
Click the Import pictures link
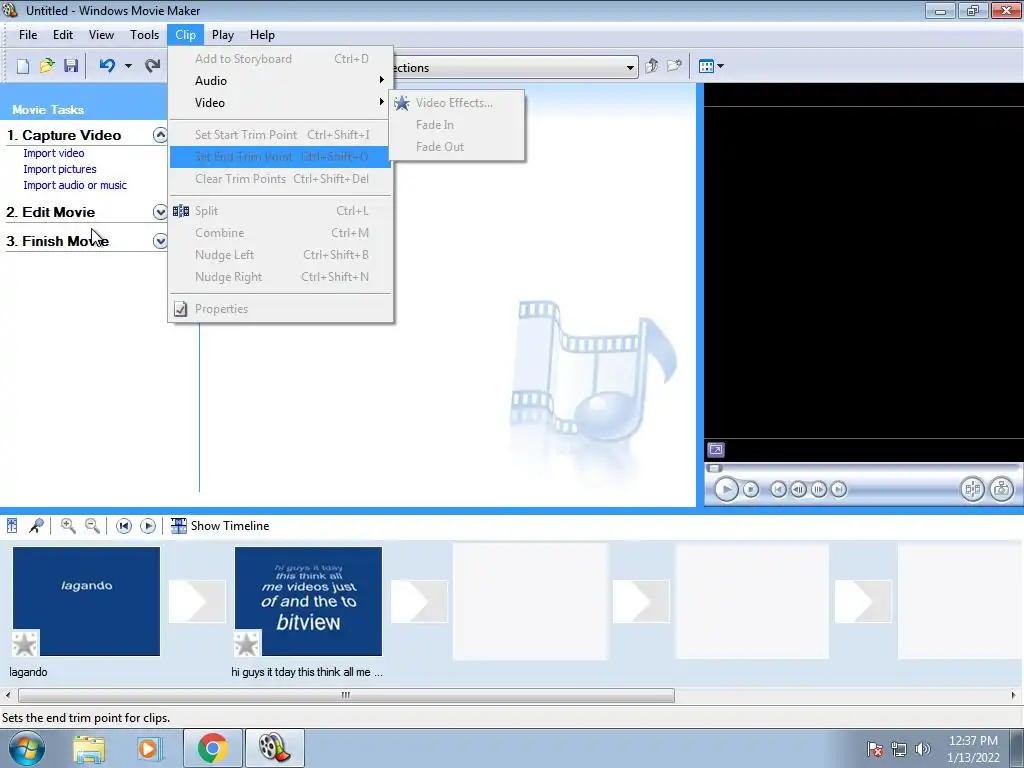click(x=60, y=169)
